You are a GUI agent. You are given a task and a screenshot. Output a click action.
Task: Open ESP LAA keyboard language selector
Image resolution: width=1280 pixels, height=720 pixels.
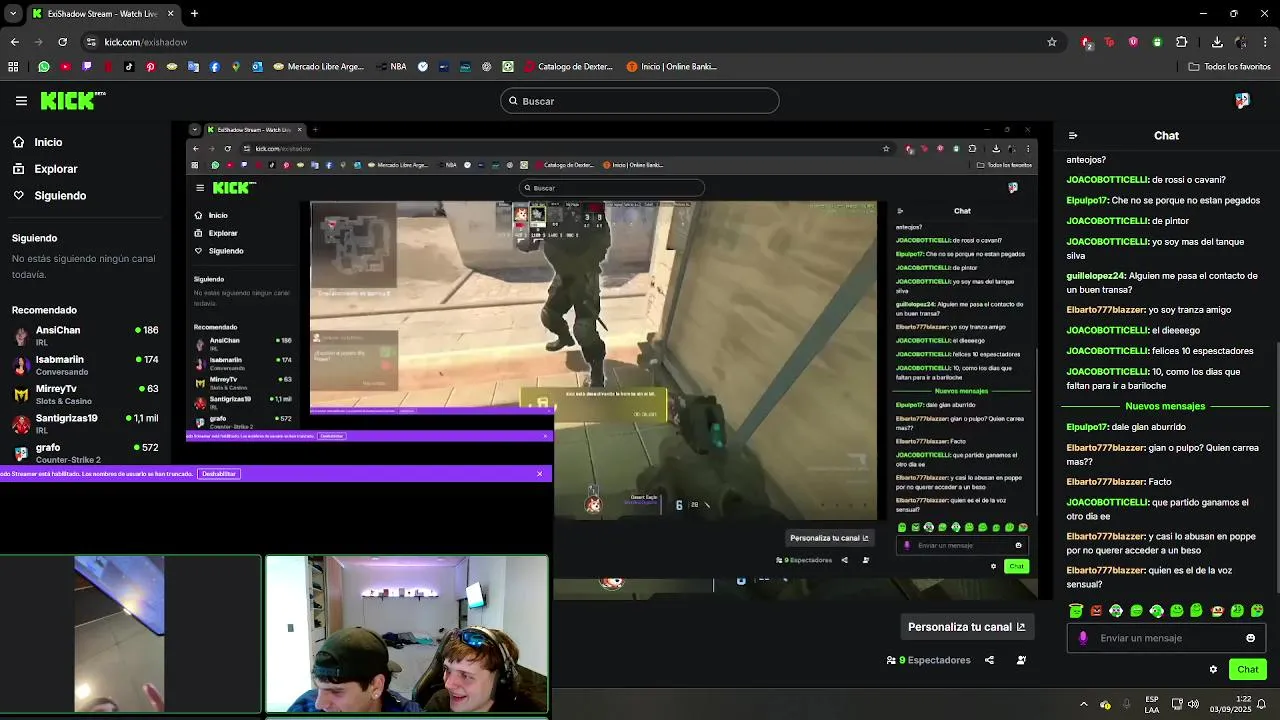click(x=1152, y=704)
